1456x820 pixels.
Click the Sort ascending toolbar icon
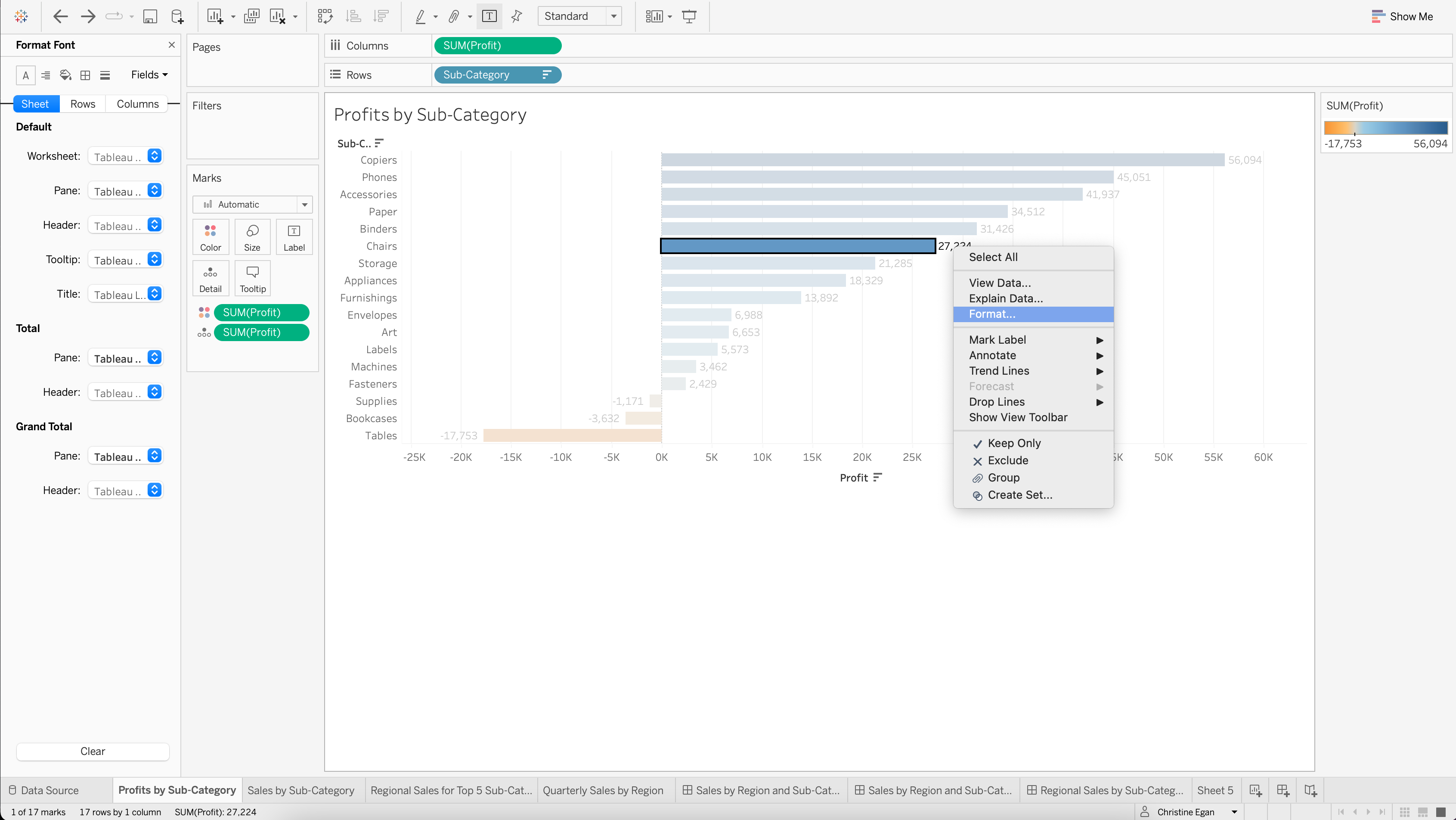click(353, 16)
